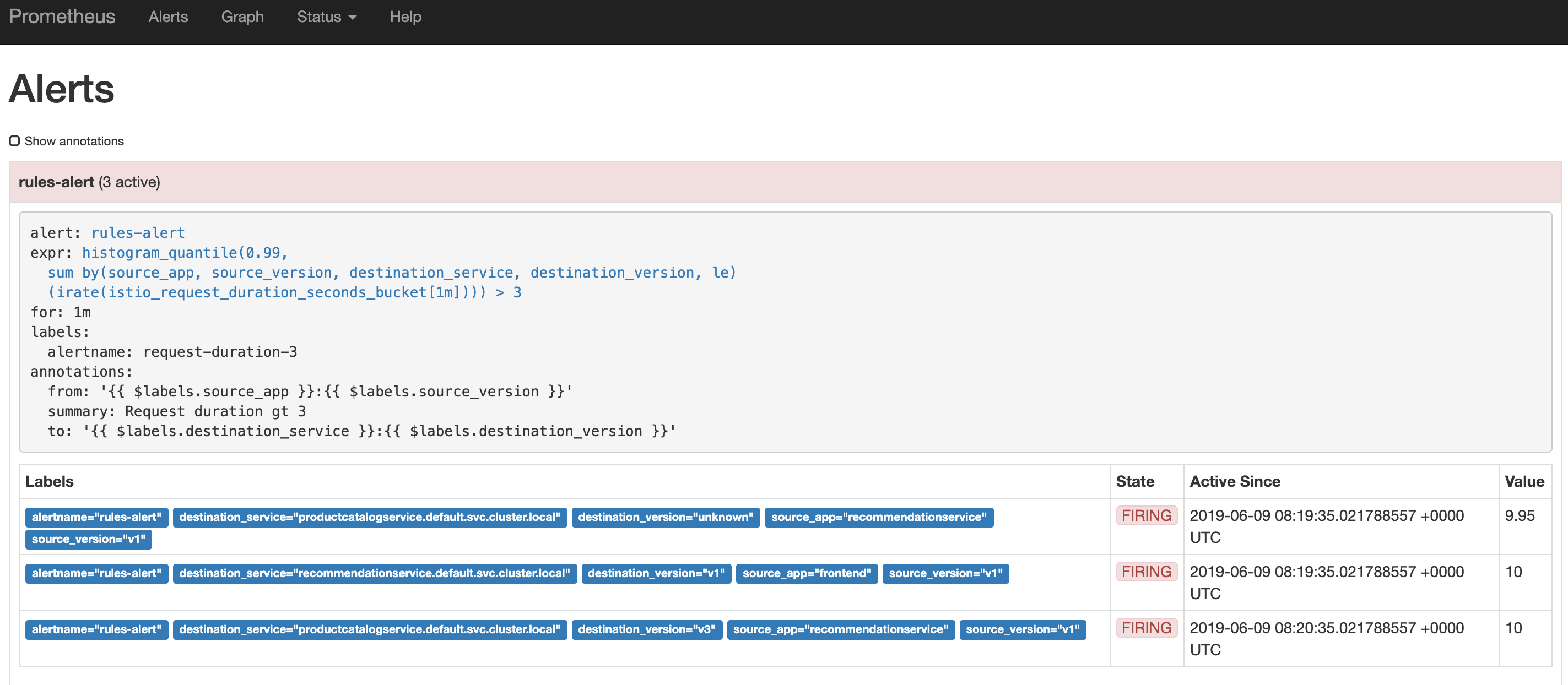Screen dimensions: 1568x685
Task: Click the Labels column header
Action: pyautogui.click(x=49, y=481)
